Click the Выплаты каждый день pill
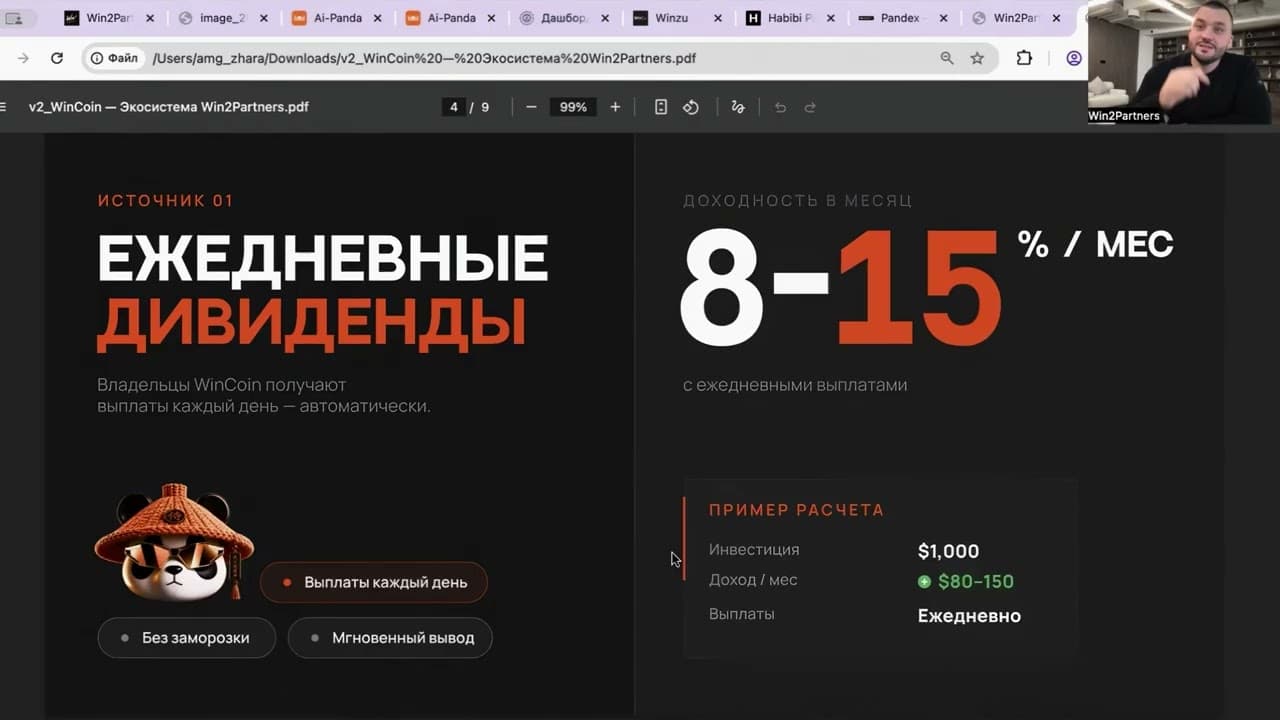1280x720 pixels. click(374, 582)
